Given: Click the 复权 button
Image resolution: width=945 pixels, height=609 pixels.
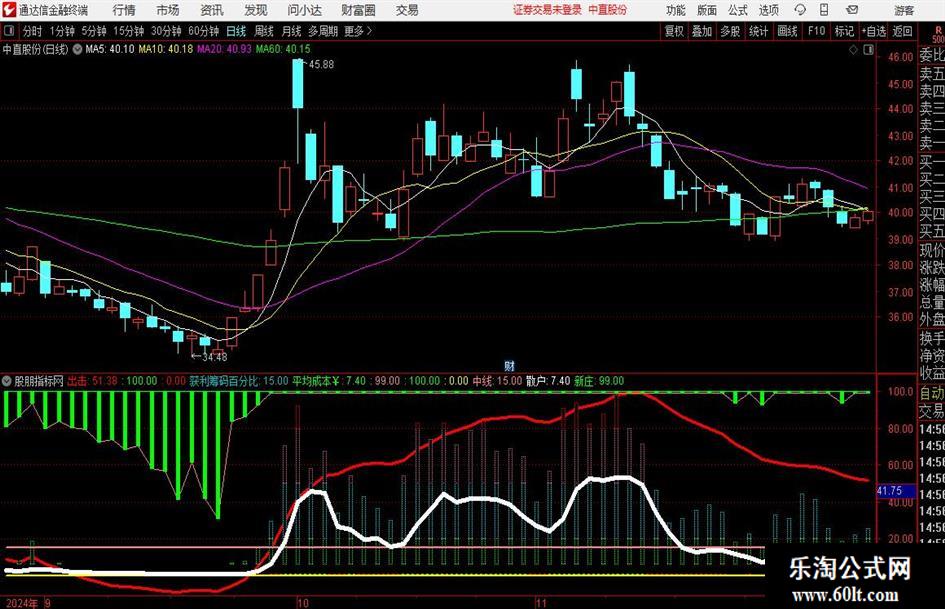Looking at the screenshot, I should point(674,31).
